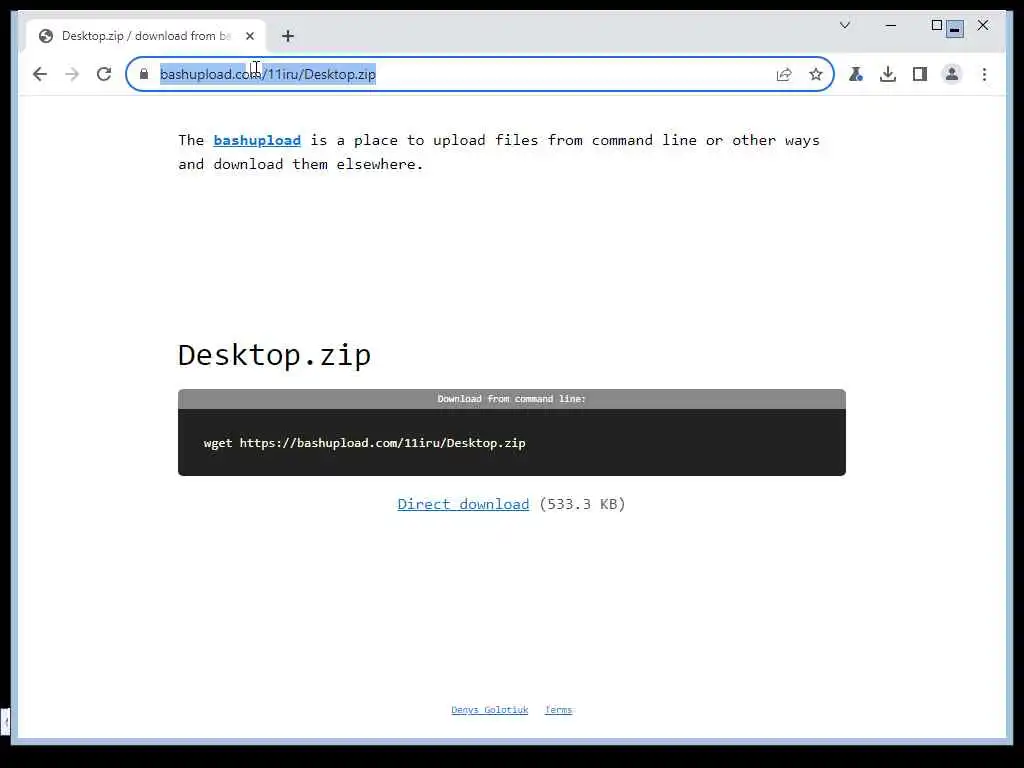Open the Chrome Labs flask icon
This screenshot has width=1024, height=768.
pos(856,74)
